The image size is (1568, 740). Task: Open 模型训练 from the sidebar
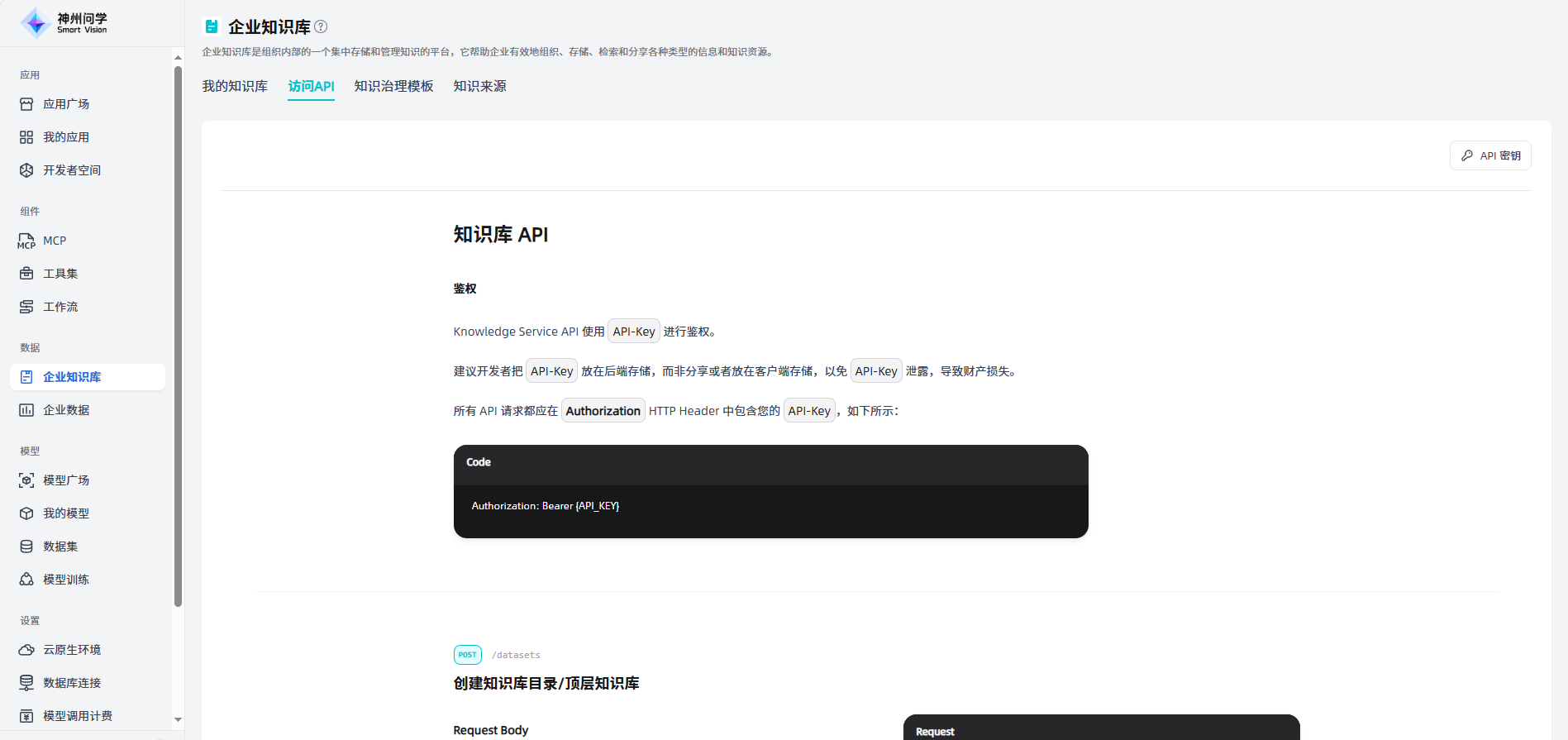[66, 580]
